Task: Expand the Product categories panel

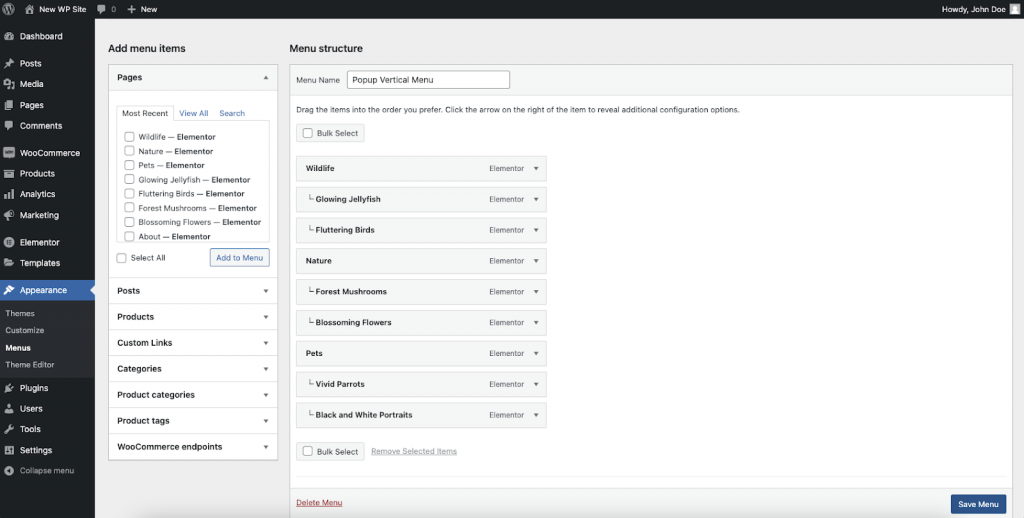Action: (266, 395)
